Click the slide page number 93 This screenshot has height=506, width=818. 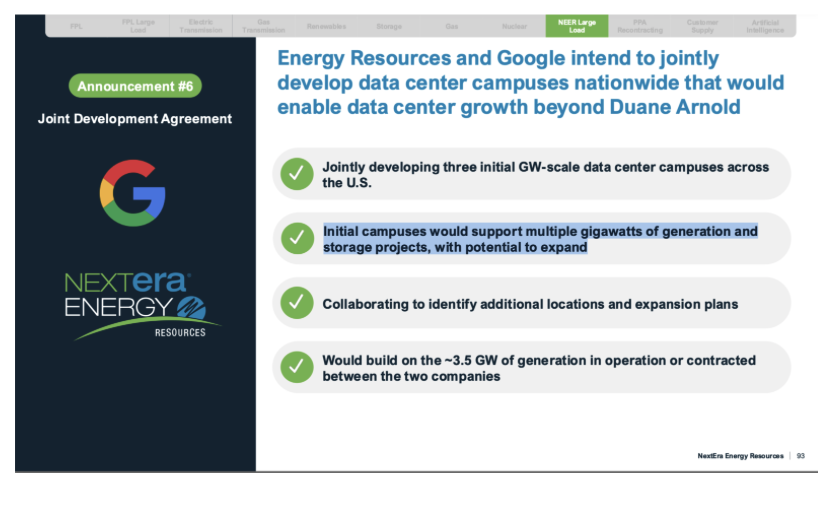801,456
